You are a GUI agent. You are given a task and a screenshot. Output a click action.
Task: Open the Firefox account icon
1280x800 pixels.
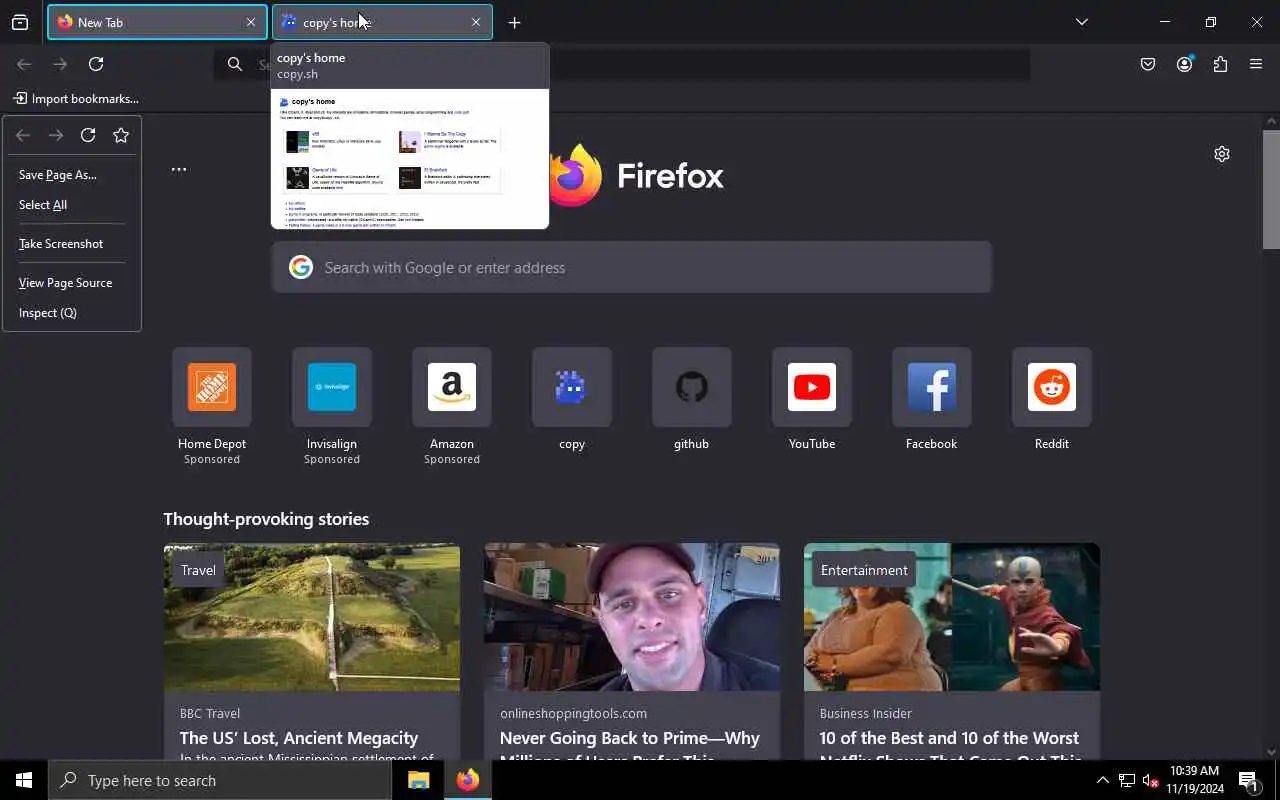click(1185, 64)
